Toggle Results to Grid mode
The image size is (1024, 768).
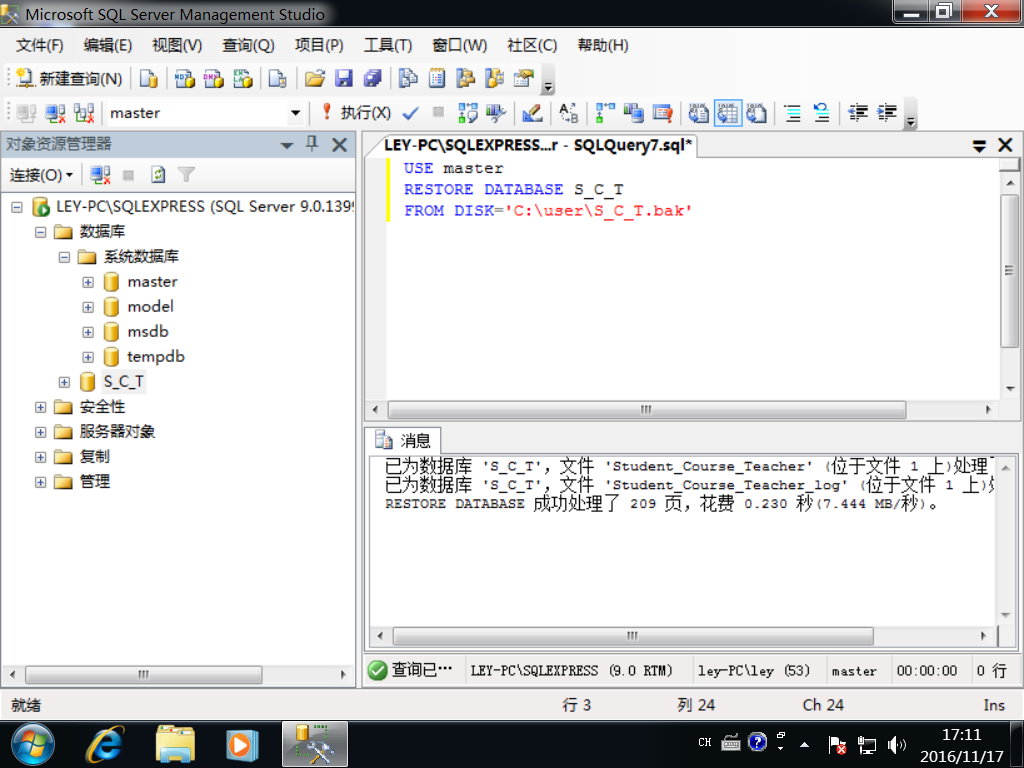[x=728, y=113]
